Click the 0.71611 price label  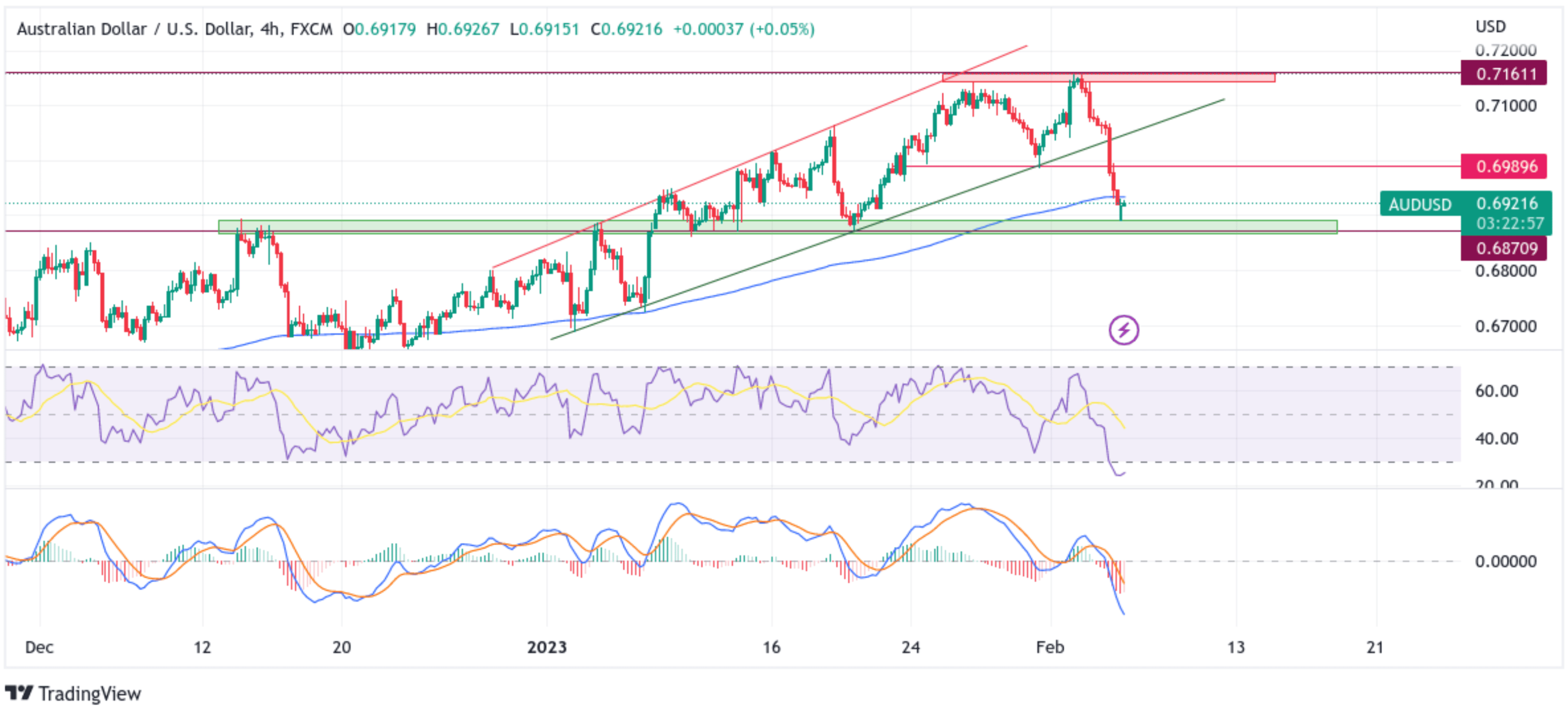pyautogui.click(x=1504, y=74)
